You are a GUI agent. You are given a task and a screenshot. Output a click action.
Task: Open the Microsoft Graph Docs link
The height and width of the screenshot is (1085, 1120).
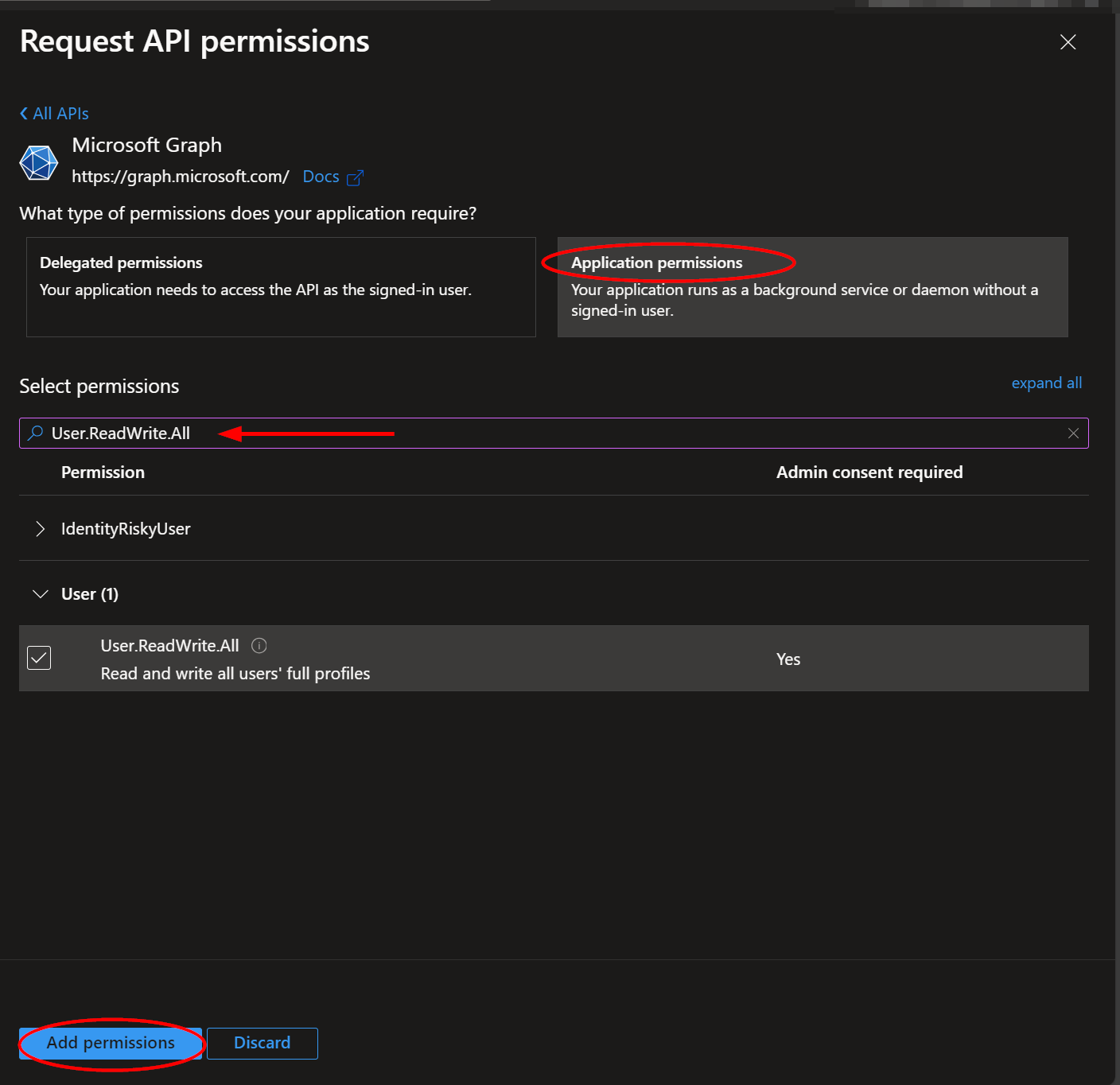(x=321, y=177)
